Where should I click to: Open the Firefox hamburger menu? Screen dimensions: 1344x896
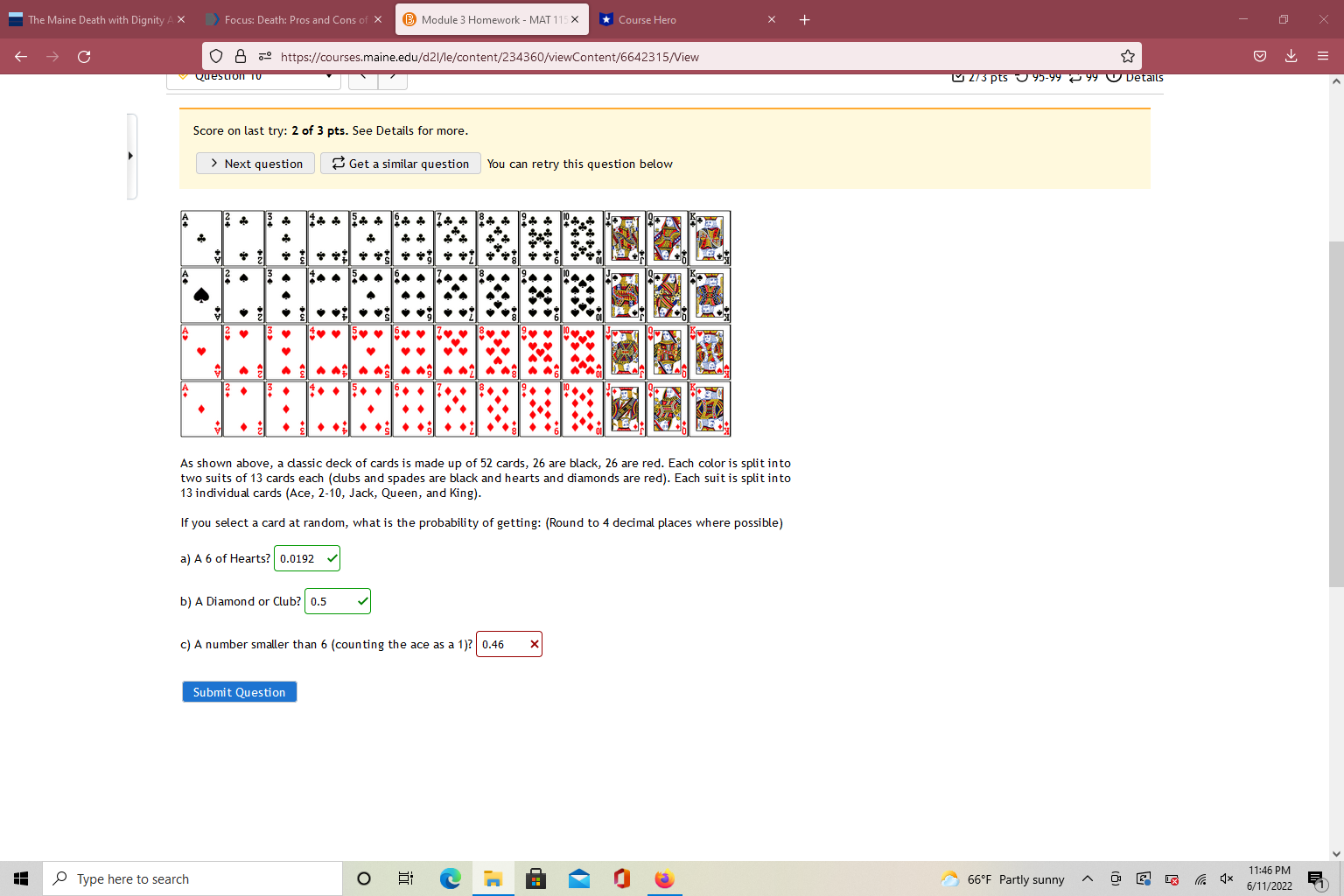point(1322,57)
